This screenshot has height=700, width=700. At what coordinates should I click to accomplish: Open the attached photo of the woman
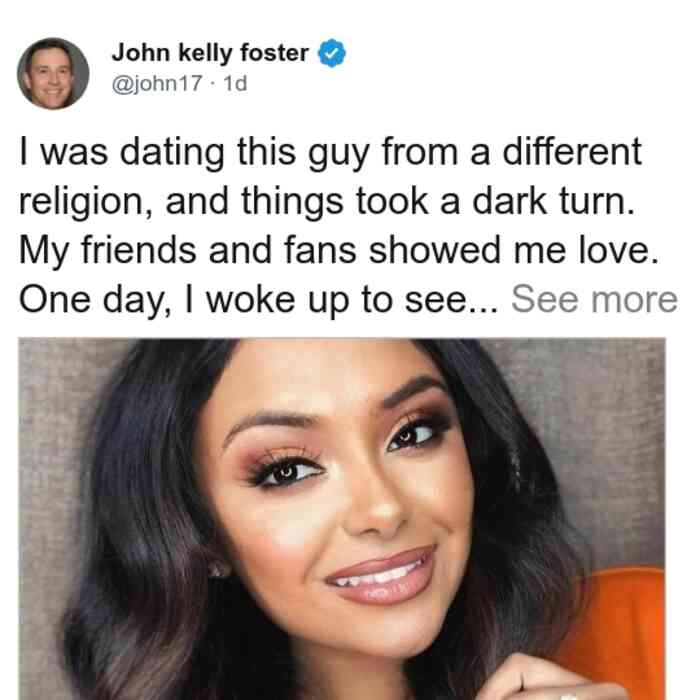pyautogui.click(x=342, y=519)
